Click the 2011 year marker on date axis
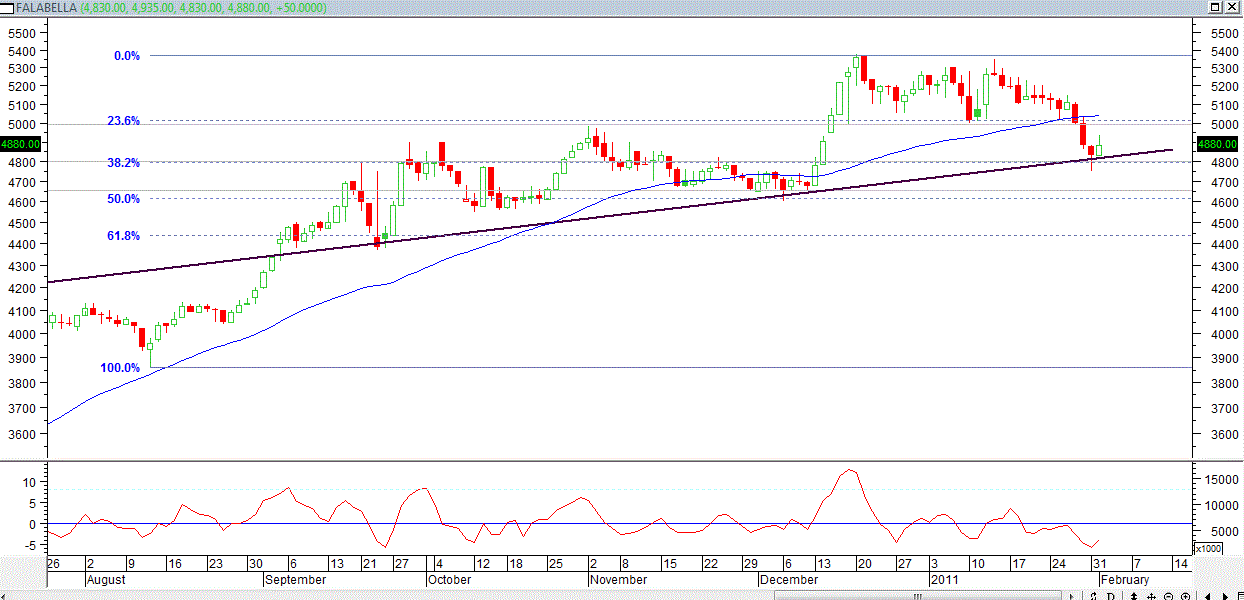1244x600 pixels. coord(945,580)
